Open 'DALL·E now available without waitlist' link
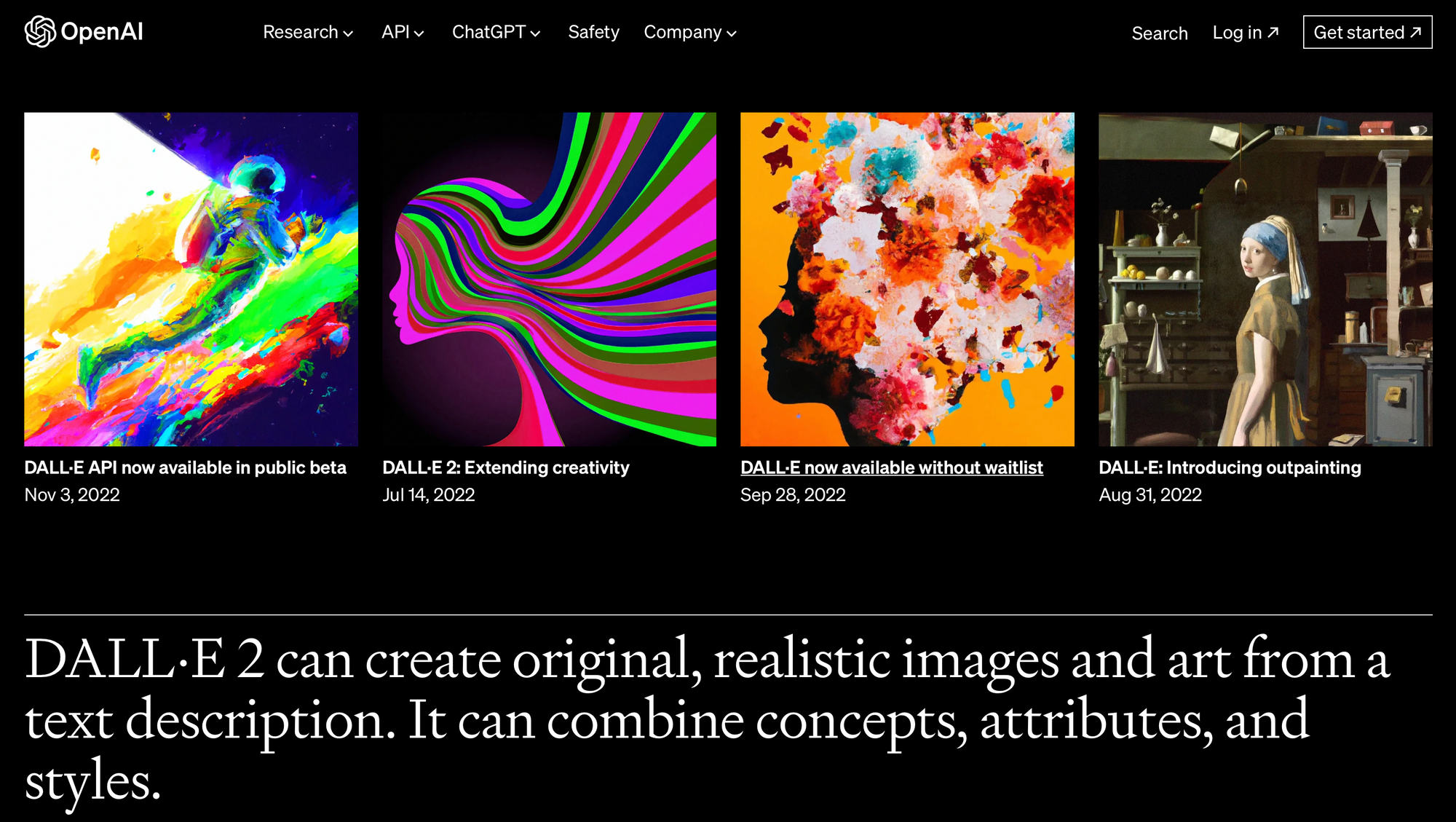Viewport: 1456px width, 822px height. point(891,467)
